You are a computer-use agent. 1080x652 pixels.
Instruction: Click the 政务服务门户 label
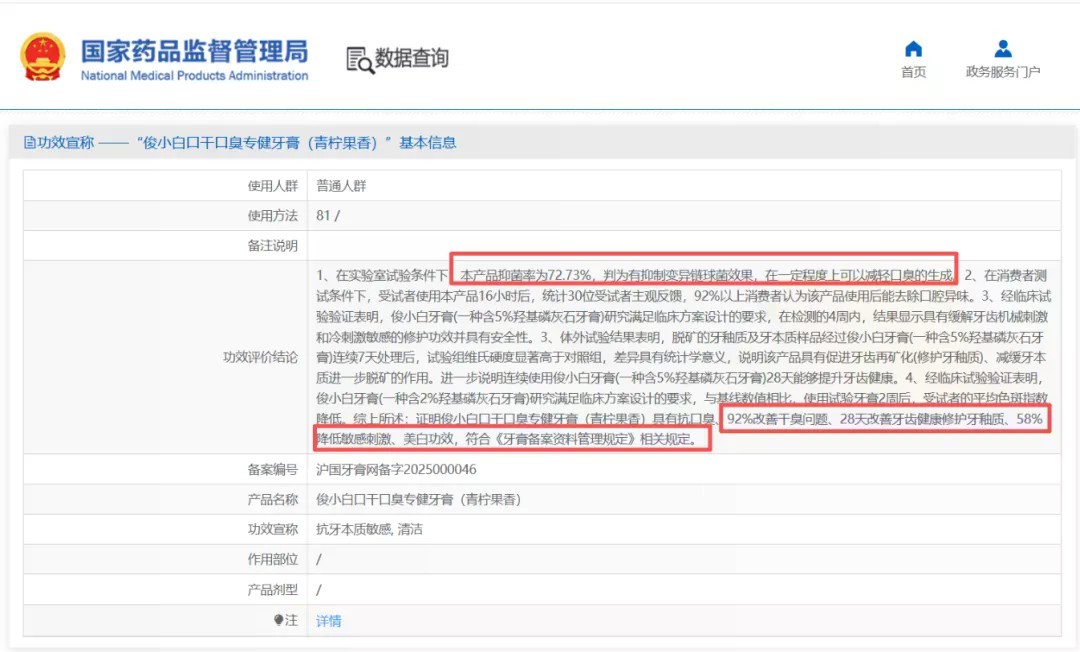pyautogui.click(x=1003, y=72)
